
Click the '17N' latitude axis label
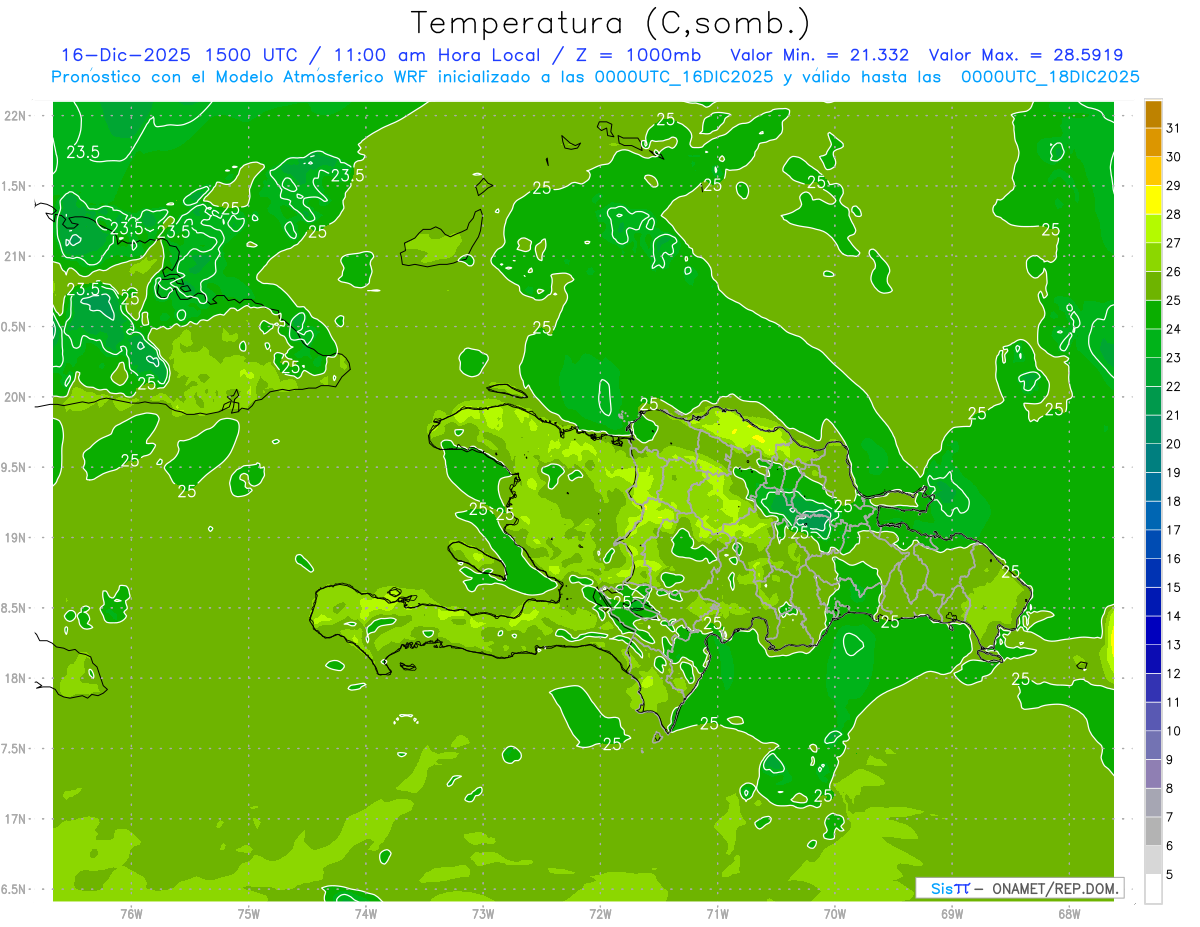15,820
